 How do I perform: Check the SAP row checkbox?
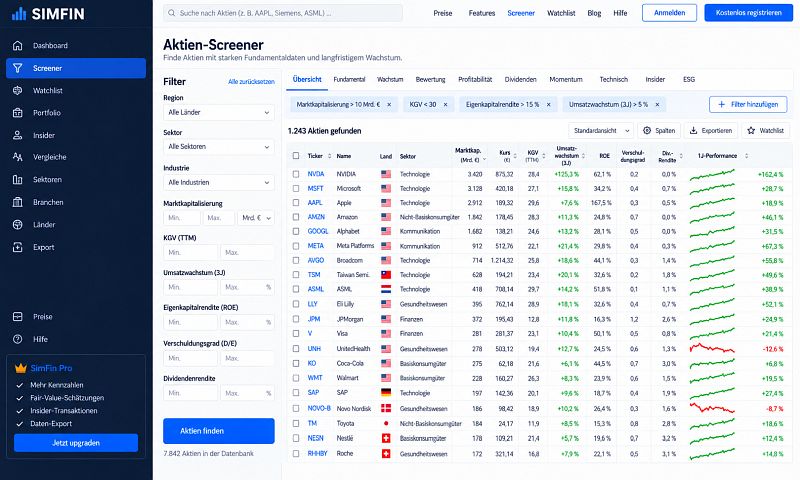(x=296, y=393)
